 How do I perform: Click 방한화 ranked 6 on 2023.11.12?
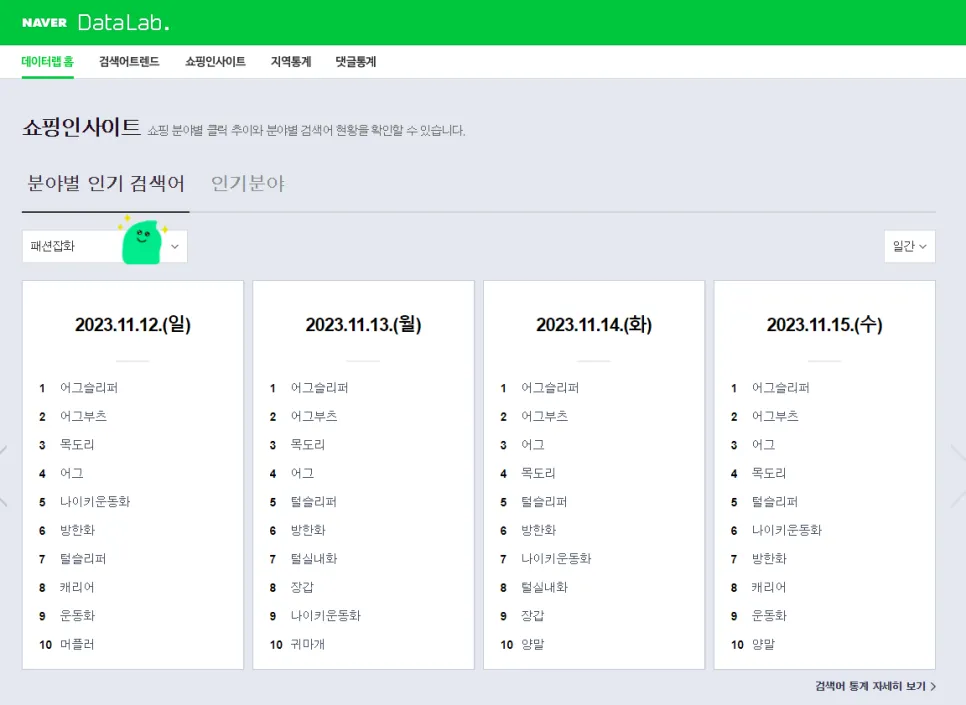click(x=77, y=530)
